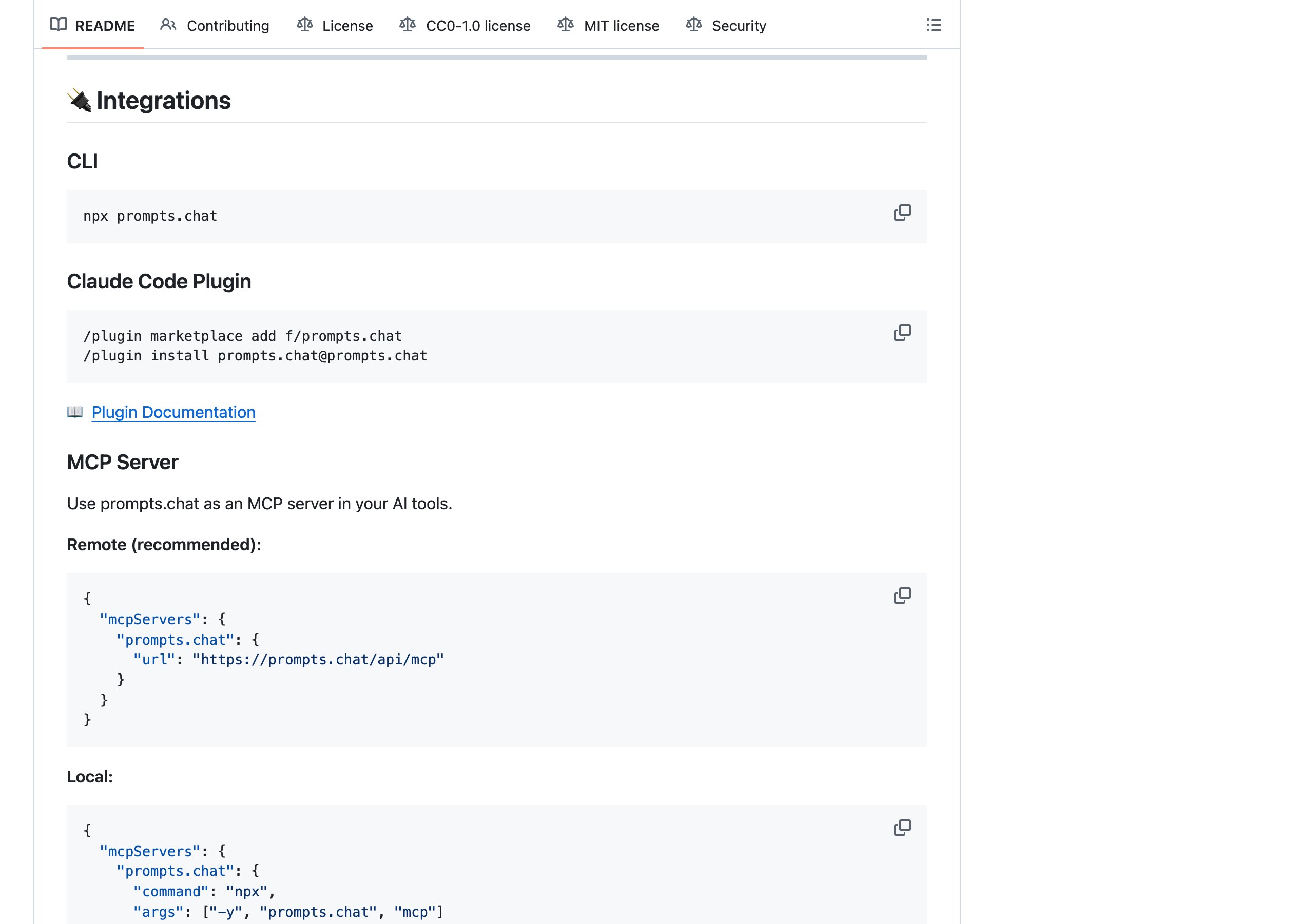Click 'Use prompts.chat as an MCP server' sentence
This screenshot has width=1314, height=924.
[259, 504]
